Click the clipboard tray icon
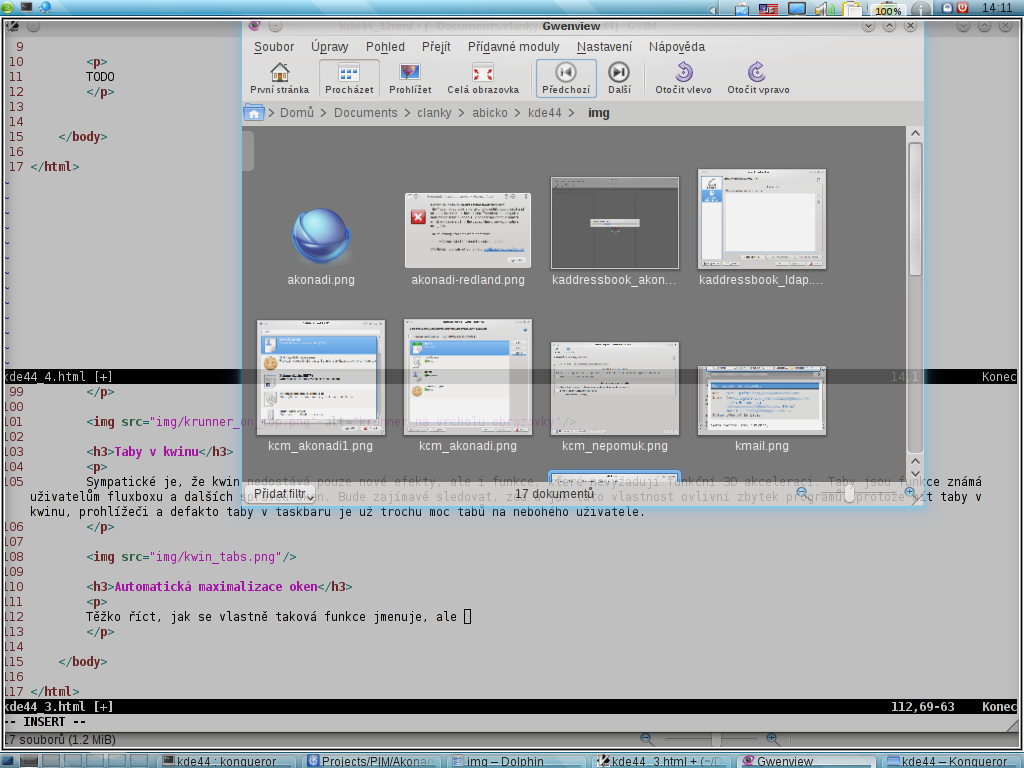Viewport: 1024px width, 768px height. [851, 8]
